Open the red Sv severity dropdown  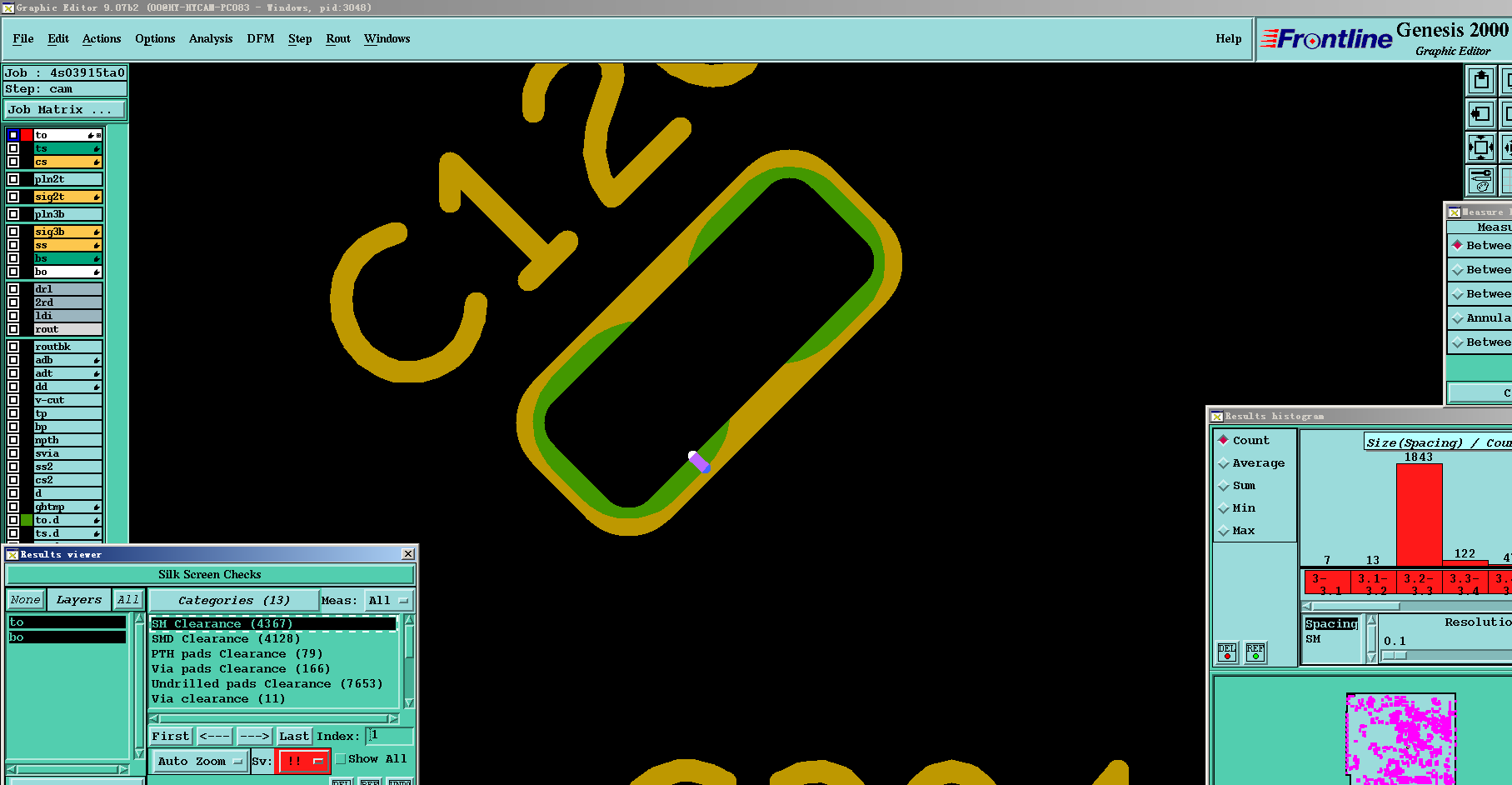point(303,761)
